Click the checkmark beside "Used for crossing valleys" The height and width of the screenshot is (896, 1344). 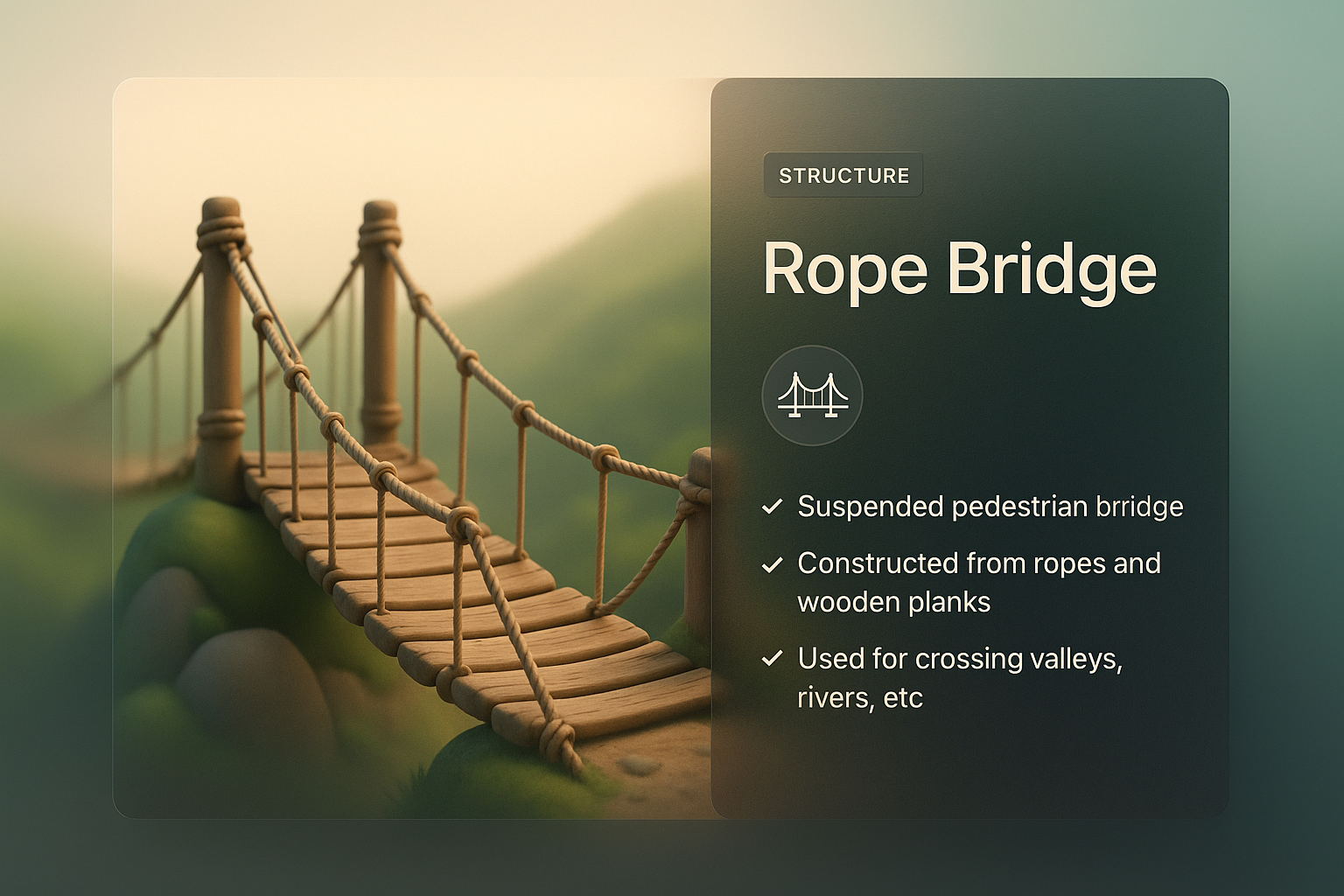pyautogui.click(x=772, y=659)
